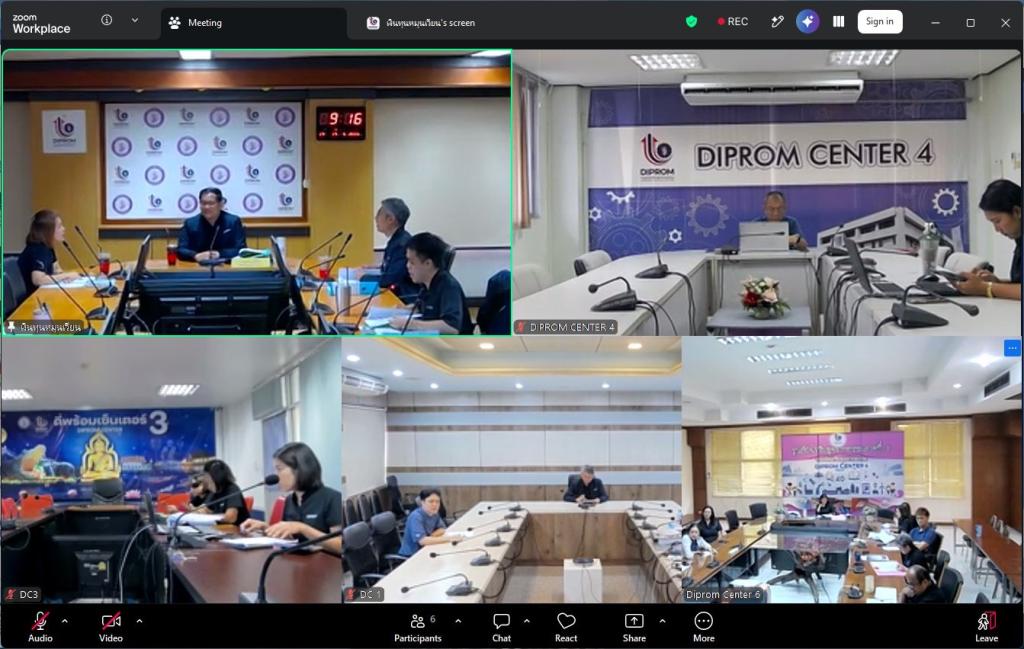Click the Sign in button
This screenshot has height=649, width=1024.
click(880, 22)
